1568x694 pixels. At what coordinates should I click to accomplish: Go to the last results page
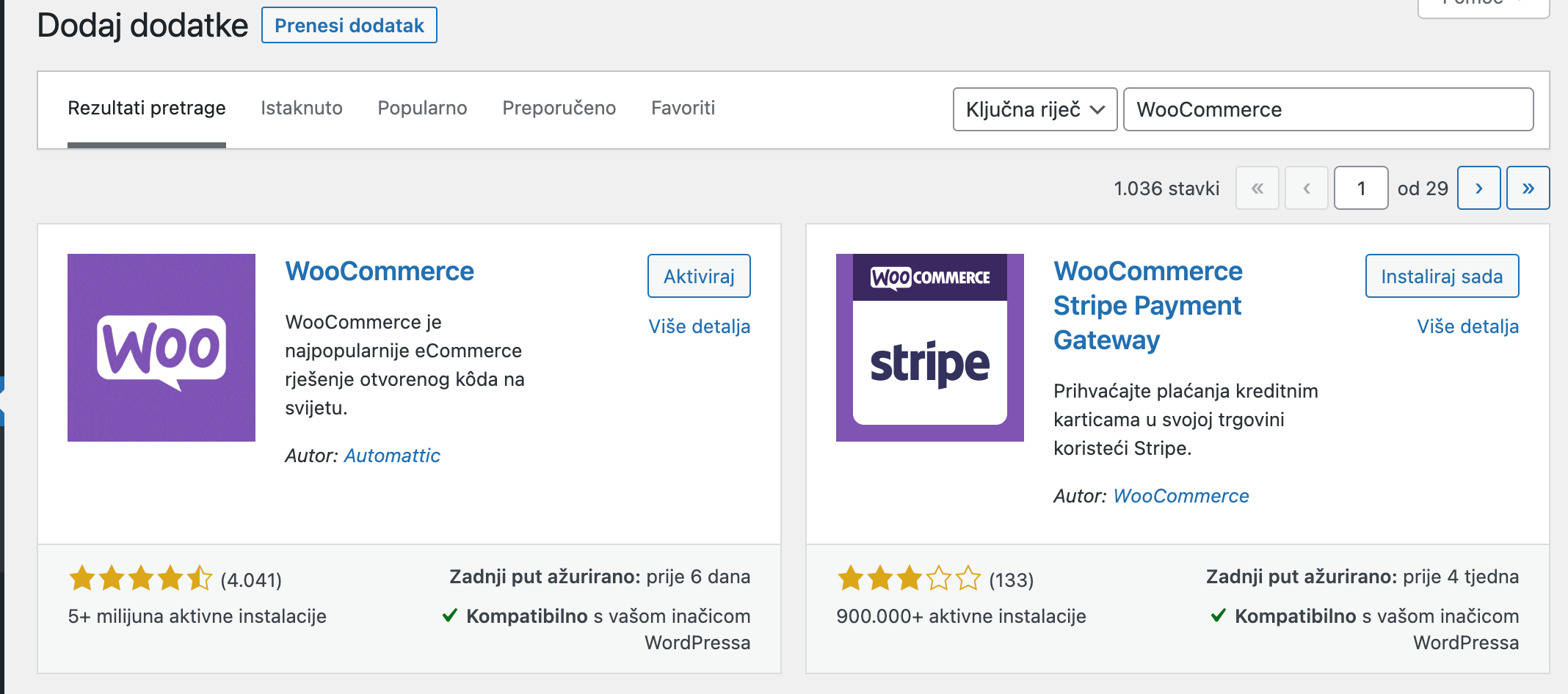pyautogui.click(x=1528, y=188)
